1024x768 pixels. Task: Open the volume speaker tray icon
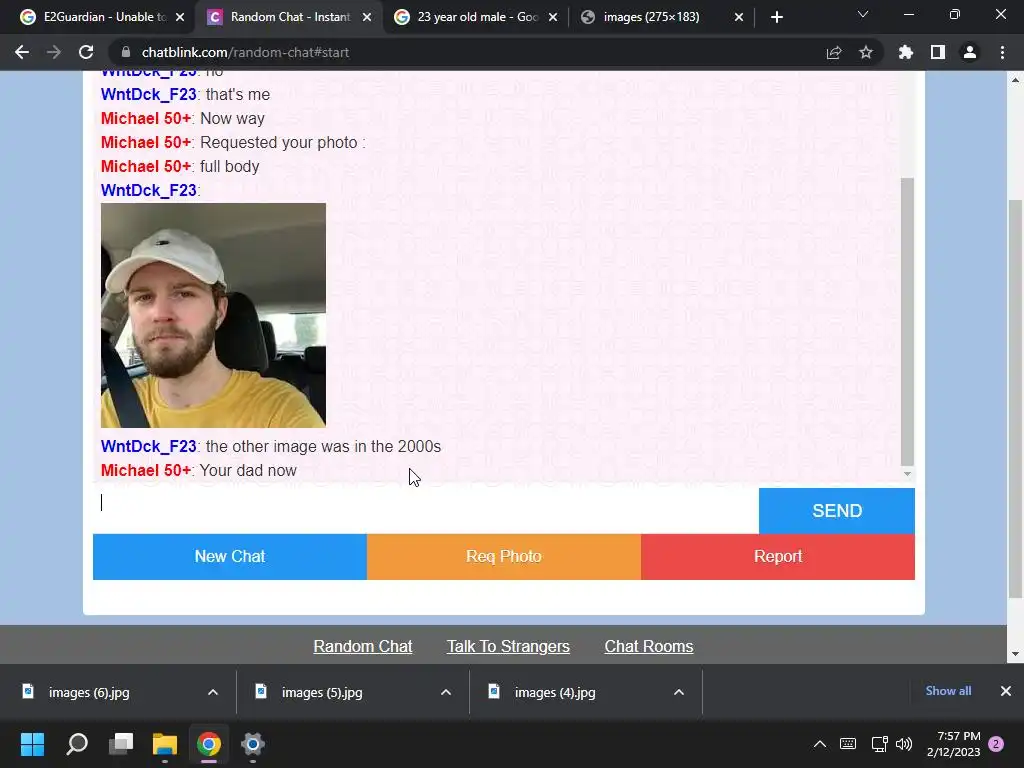click(904, 744)
